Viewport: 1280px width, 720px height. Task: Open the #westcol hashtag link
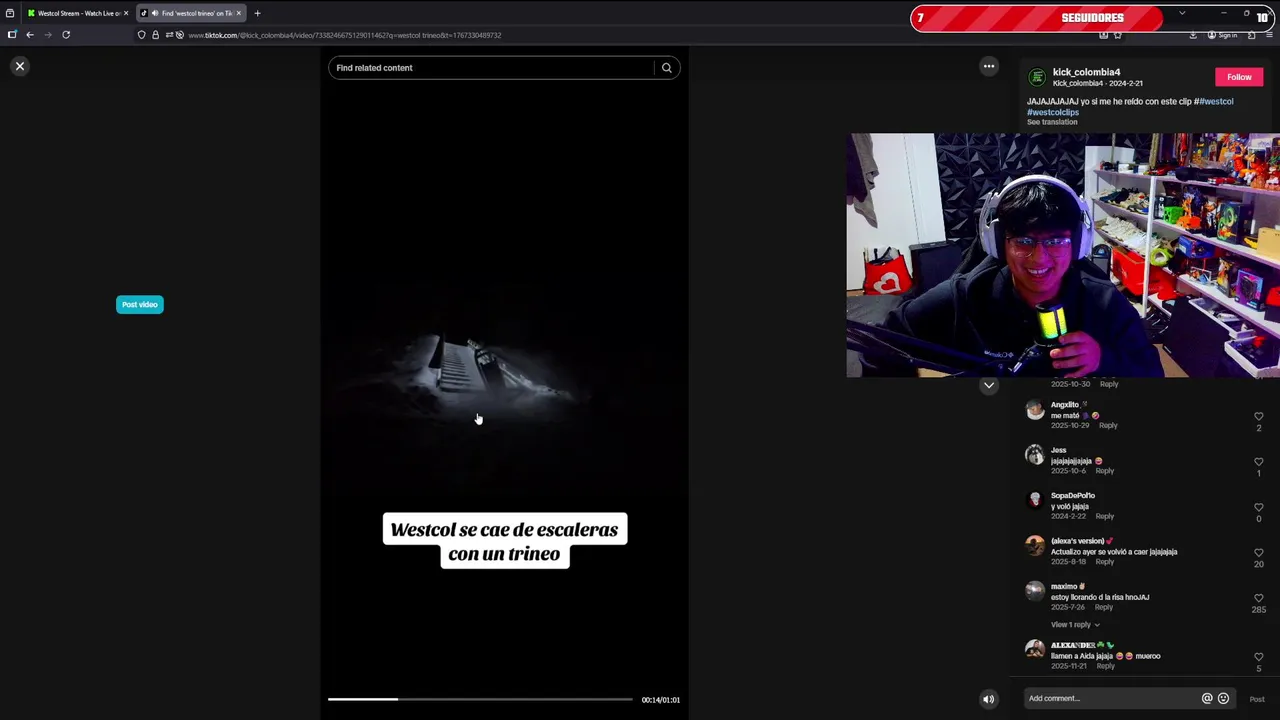(1215, 101)
